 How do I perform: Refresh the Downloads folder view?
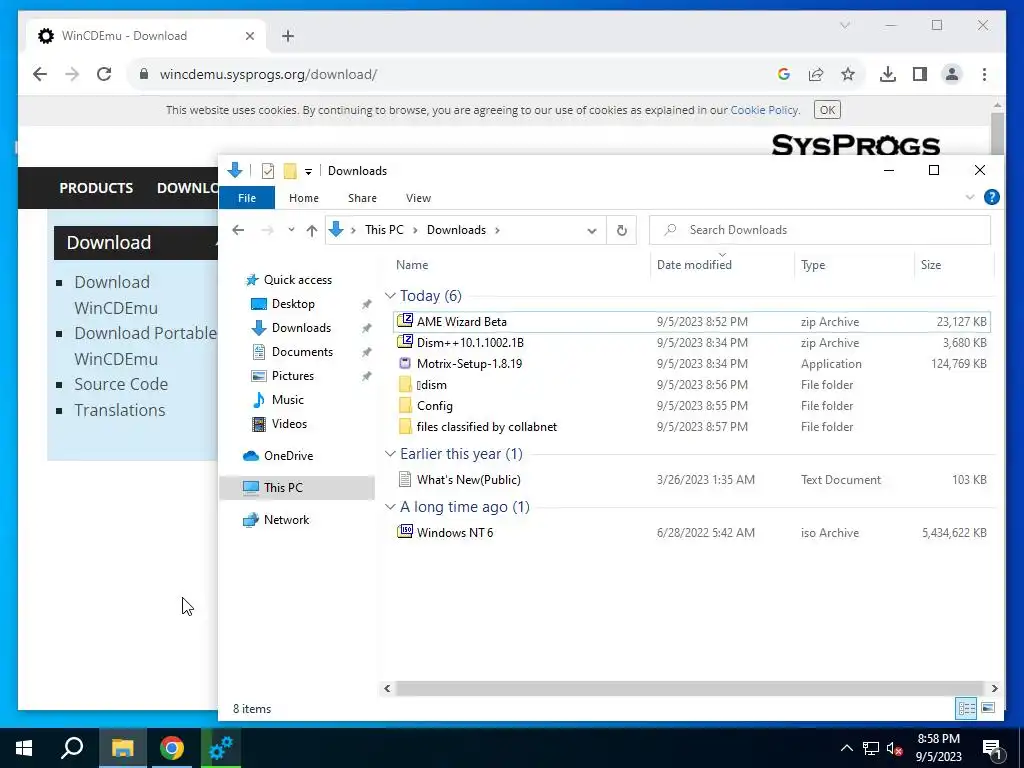622,230
